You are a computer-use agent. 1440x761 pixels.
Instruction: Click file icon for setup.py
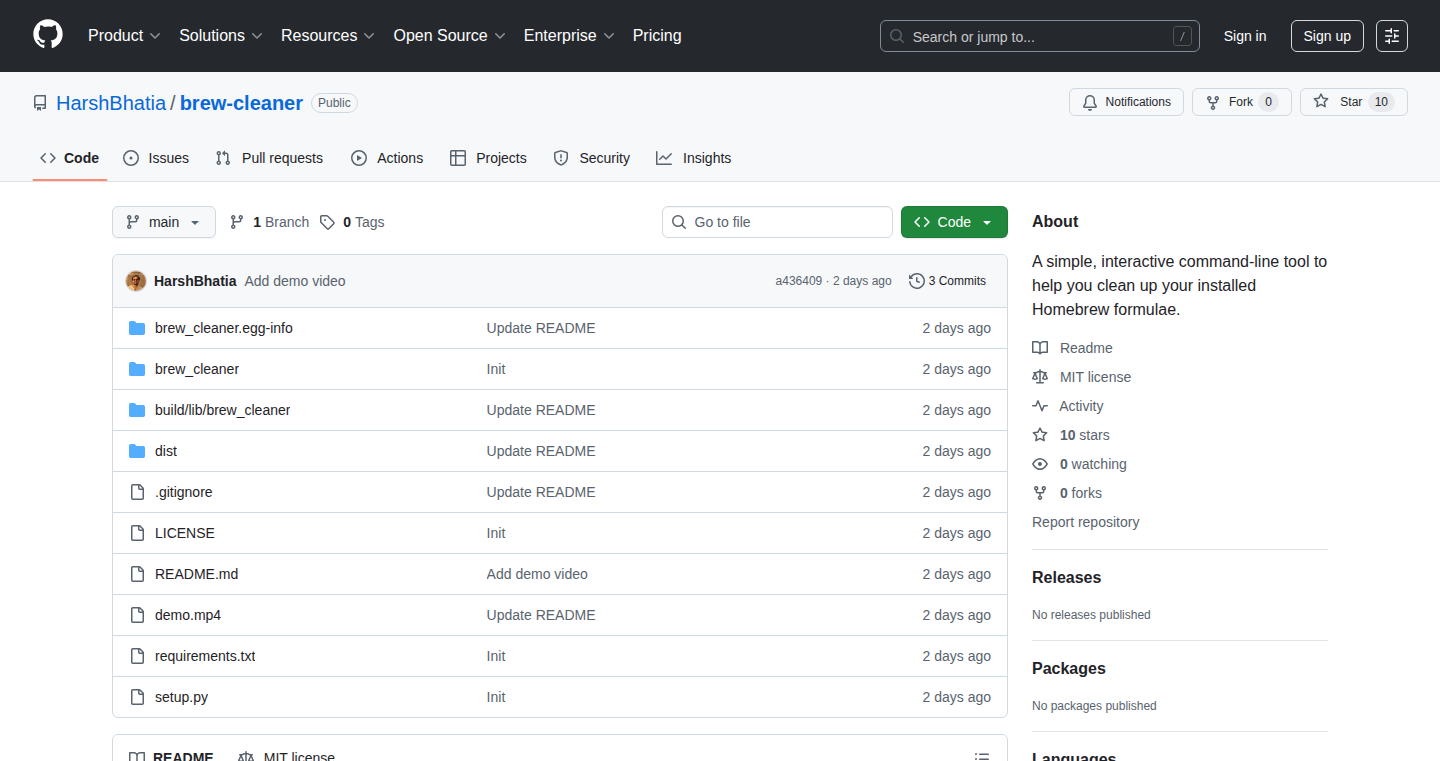point(137,697)
